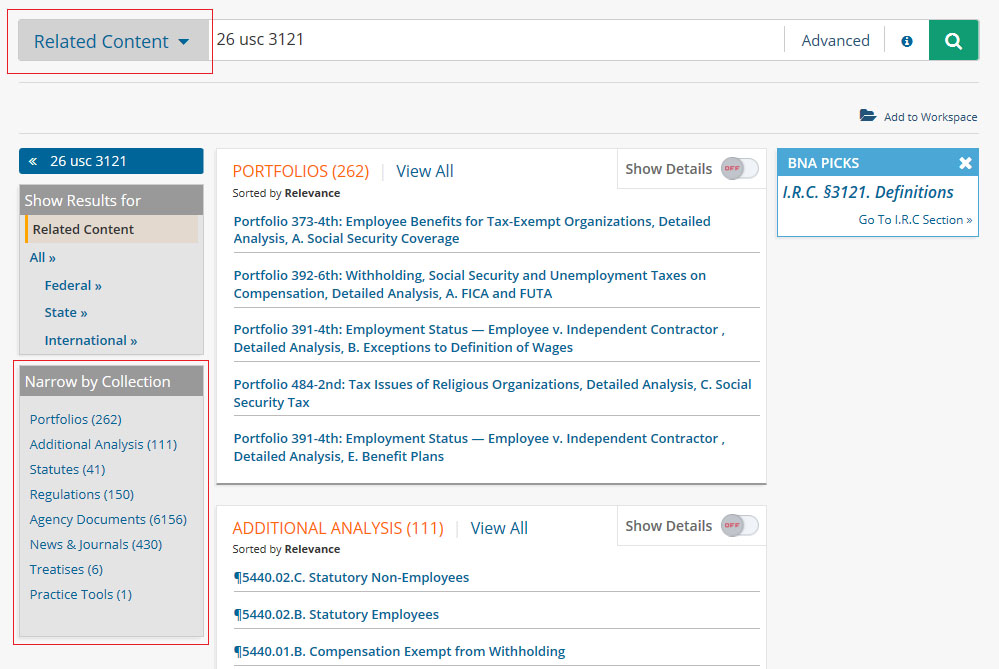Image resolution: width=999 pixels, height=669 pixels.
Task: Expand the State results filter
Action: (66, 312)
